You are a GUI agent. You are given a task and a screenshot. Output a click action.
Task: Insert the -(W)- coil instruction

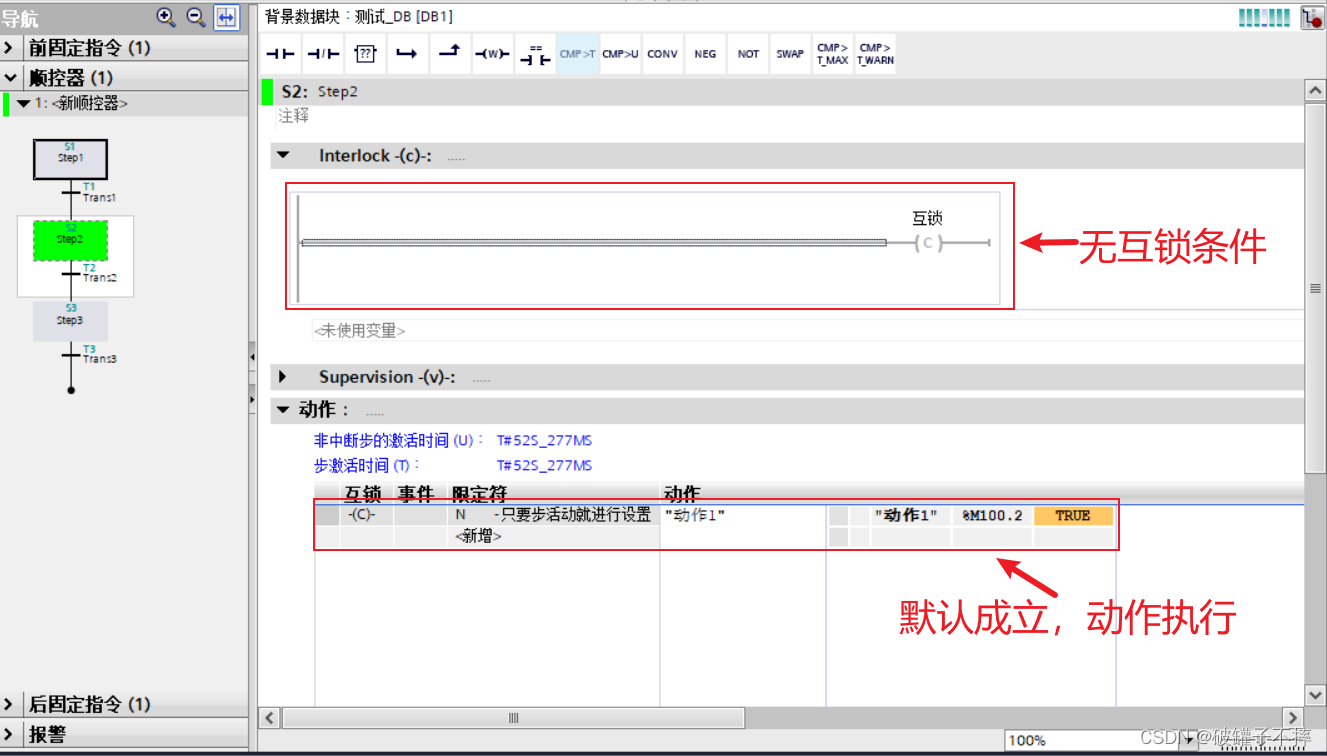click(x=492, y=54)
